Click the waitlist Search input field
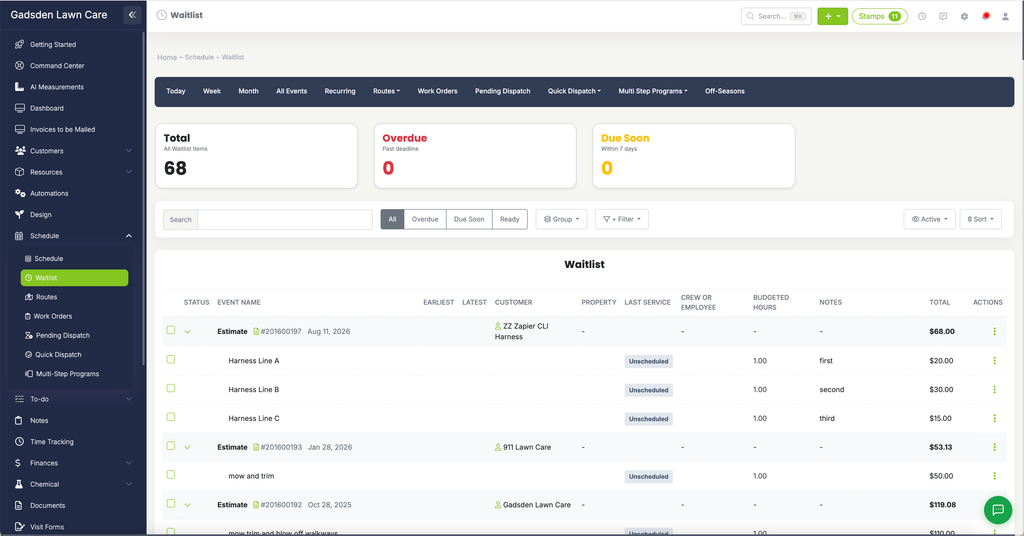Image resolution: width=1024 pixels, height=536 pixels. (x=285, y=219)
